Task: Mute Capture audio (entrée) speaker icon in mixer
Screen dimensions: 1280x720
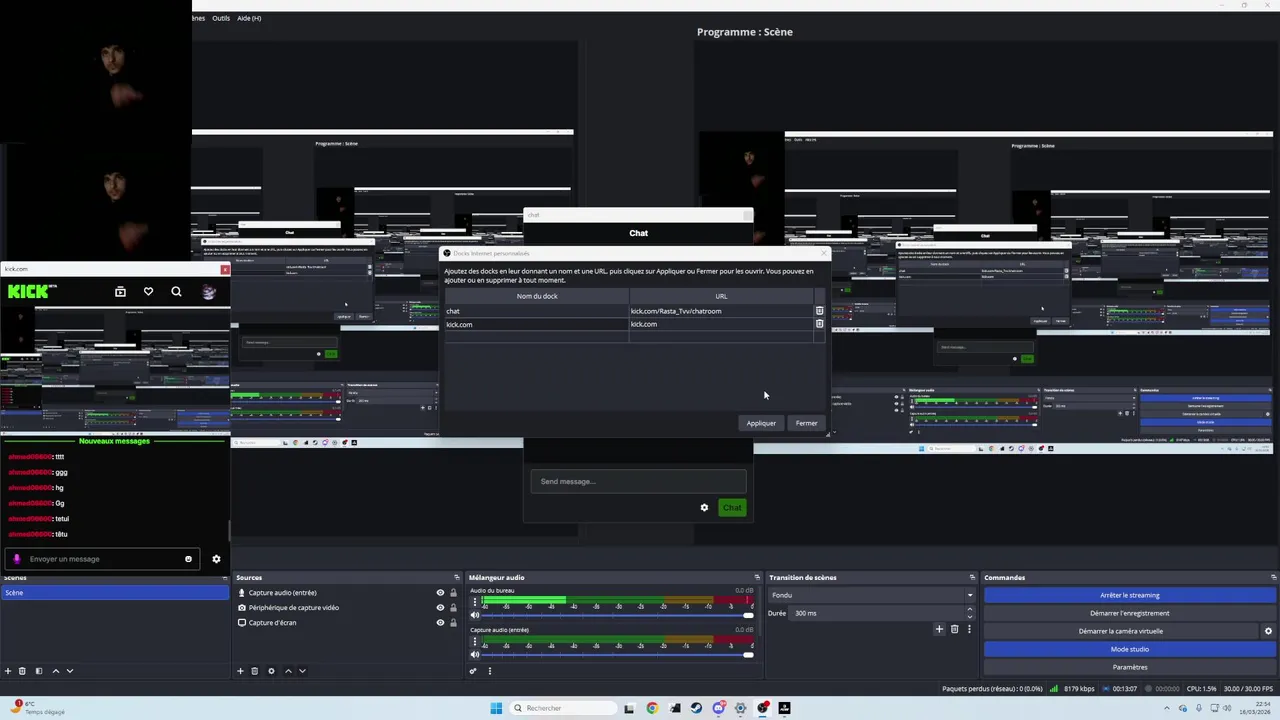Action: point(475,655)
